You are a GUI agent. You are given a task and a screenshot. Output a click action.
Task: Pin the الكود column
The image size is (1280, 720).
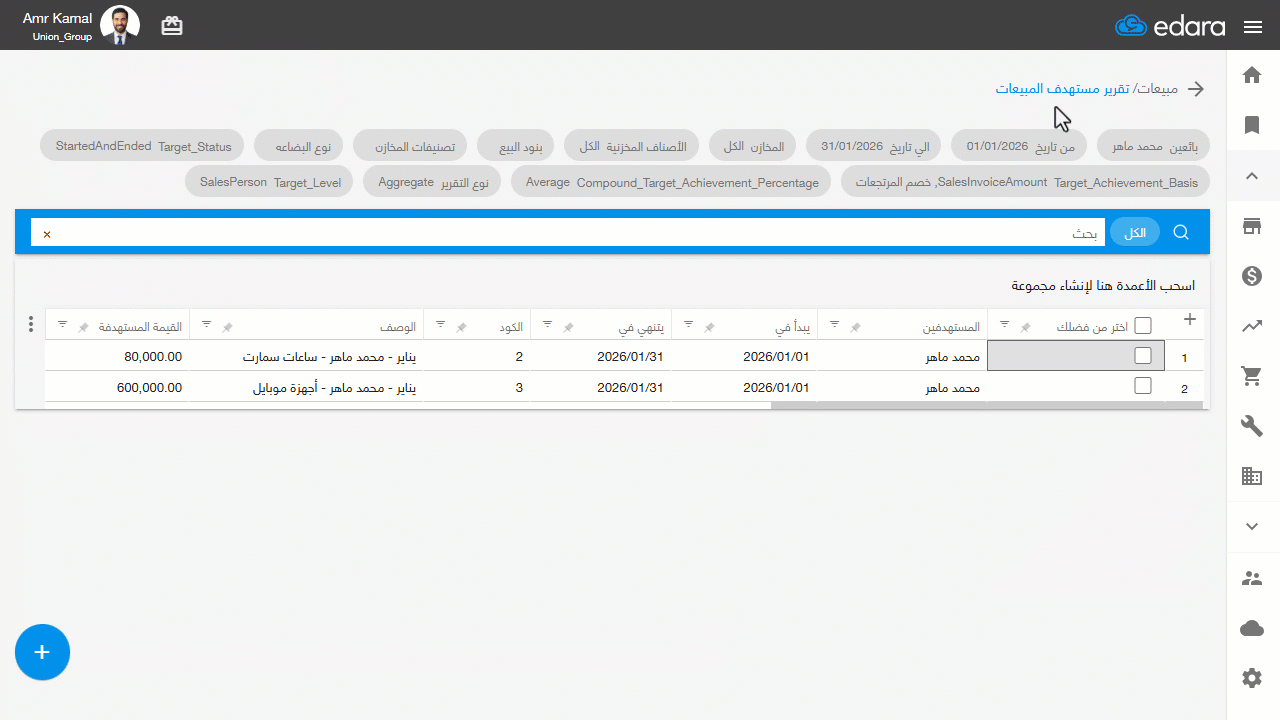461,327
